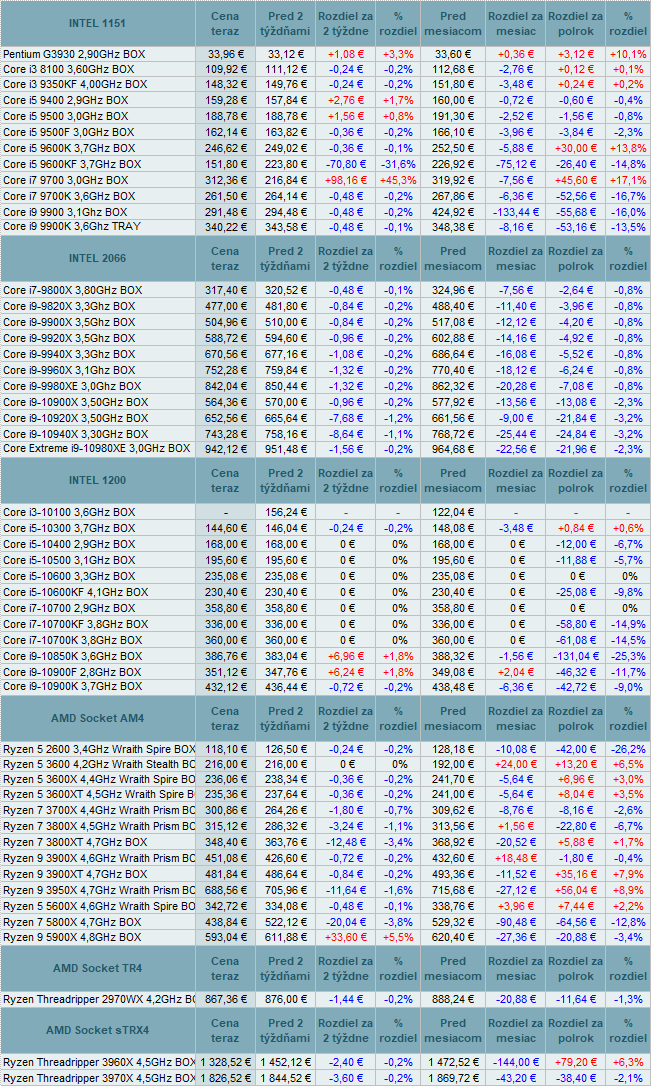Select Core i5 9600K 3,7GHz BOX
651x1086 pixels.
[x=69, y=148]
